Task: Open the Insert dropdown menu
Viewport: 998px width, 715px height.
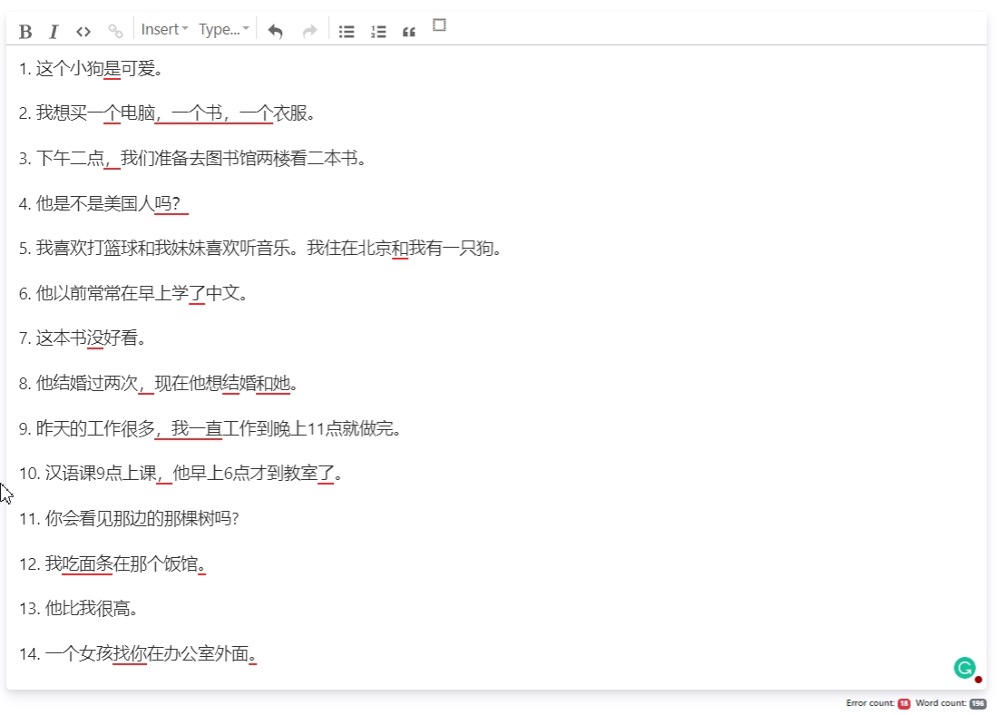Action: pos(164,30)
